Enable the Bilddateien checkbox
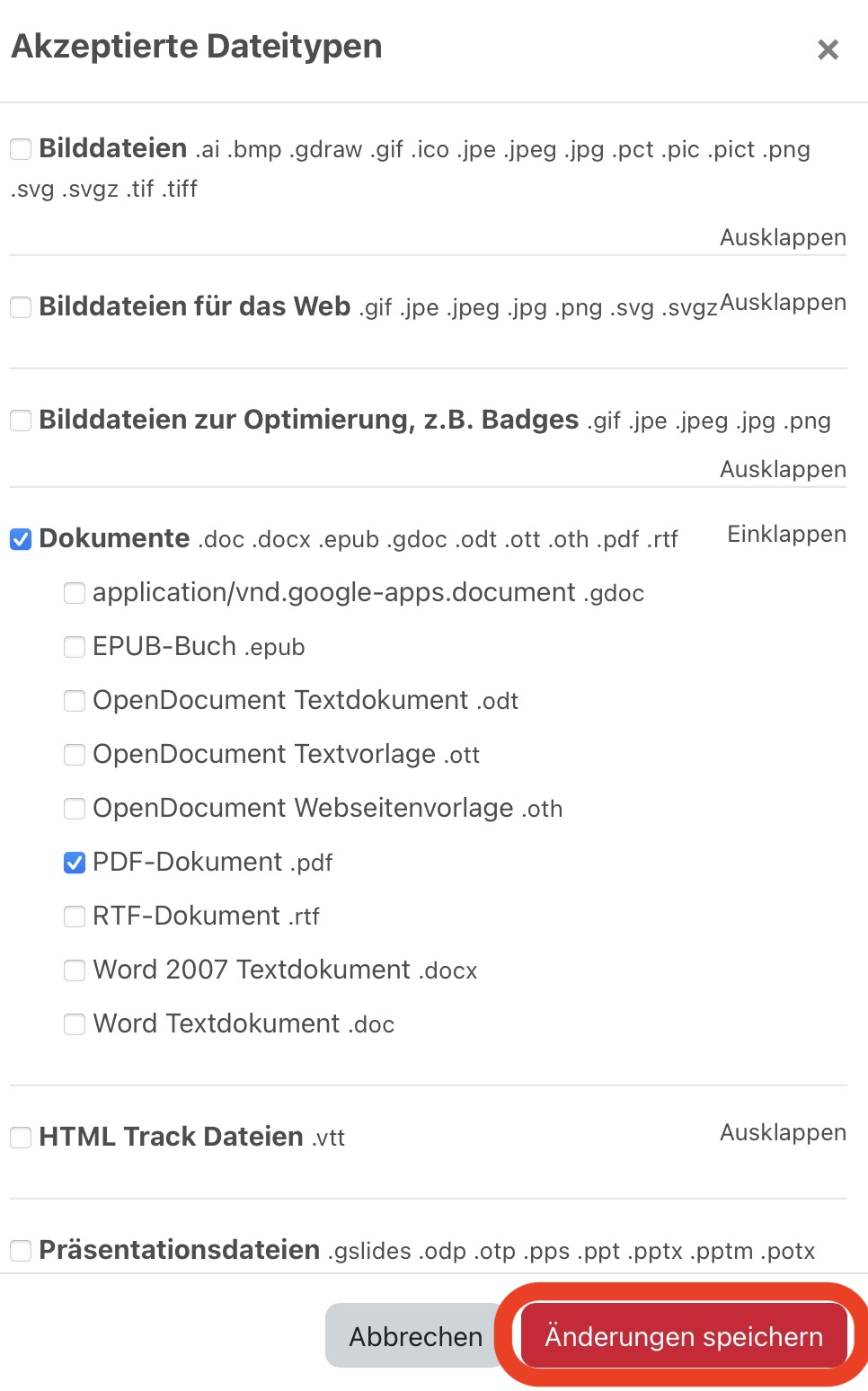Screen dimensions: 868x1391 (21, 149)
